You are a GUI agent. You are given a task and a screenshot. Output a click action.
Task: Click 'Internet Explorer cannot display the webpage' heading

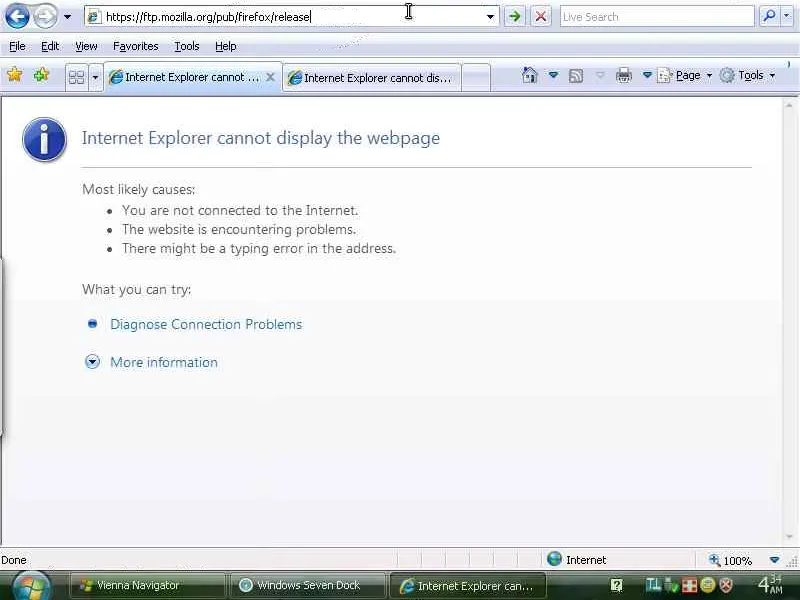click(x=261, y=138)
